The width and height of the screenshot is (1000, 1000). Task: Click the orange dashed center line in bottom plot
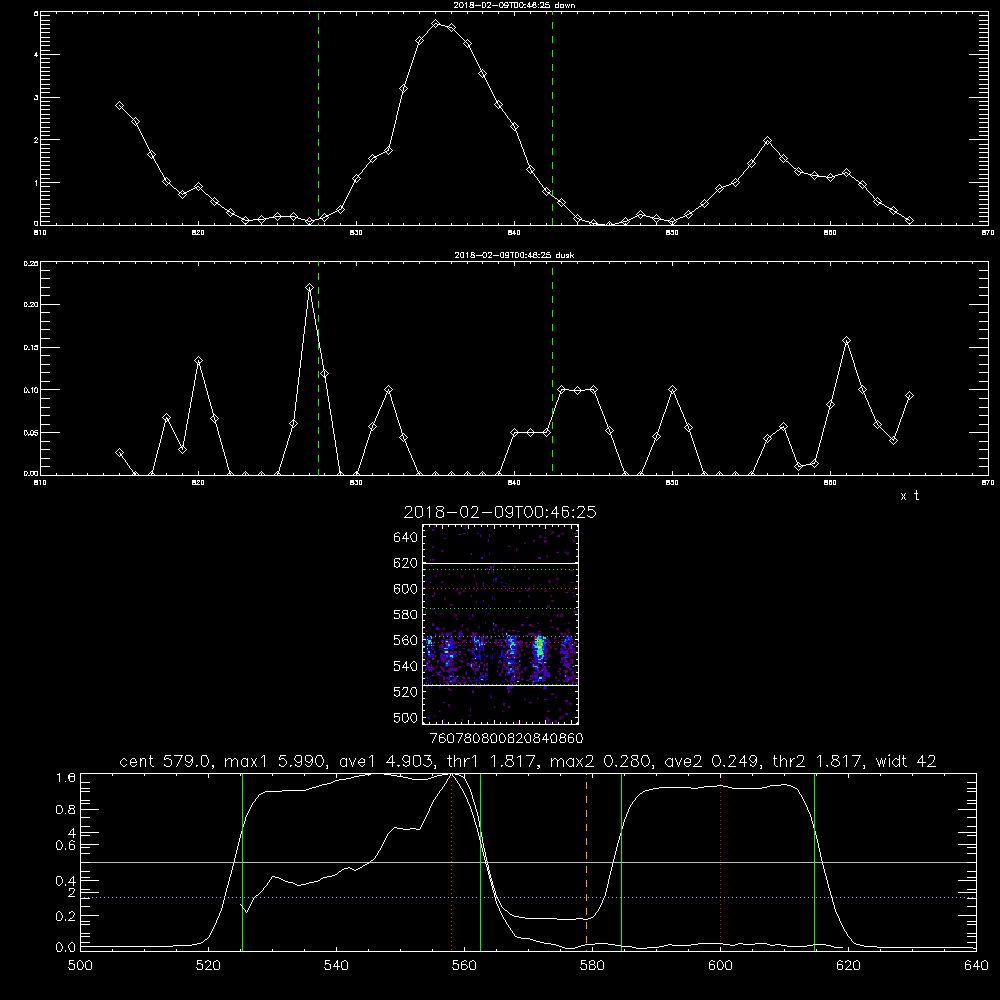586,861
